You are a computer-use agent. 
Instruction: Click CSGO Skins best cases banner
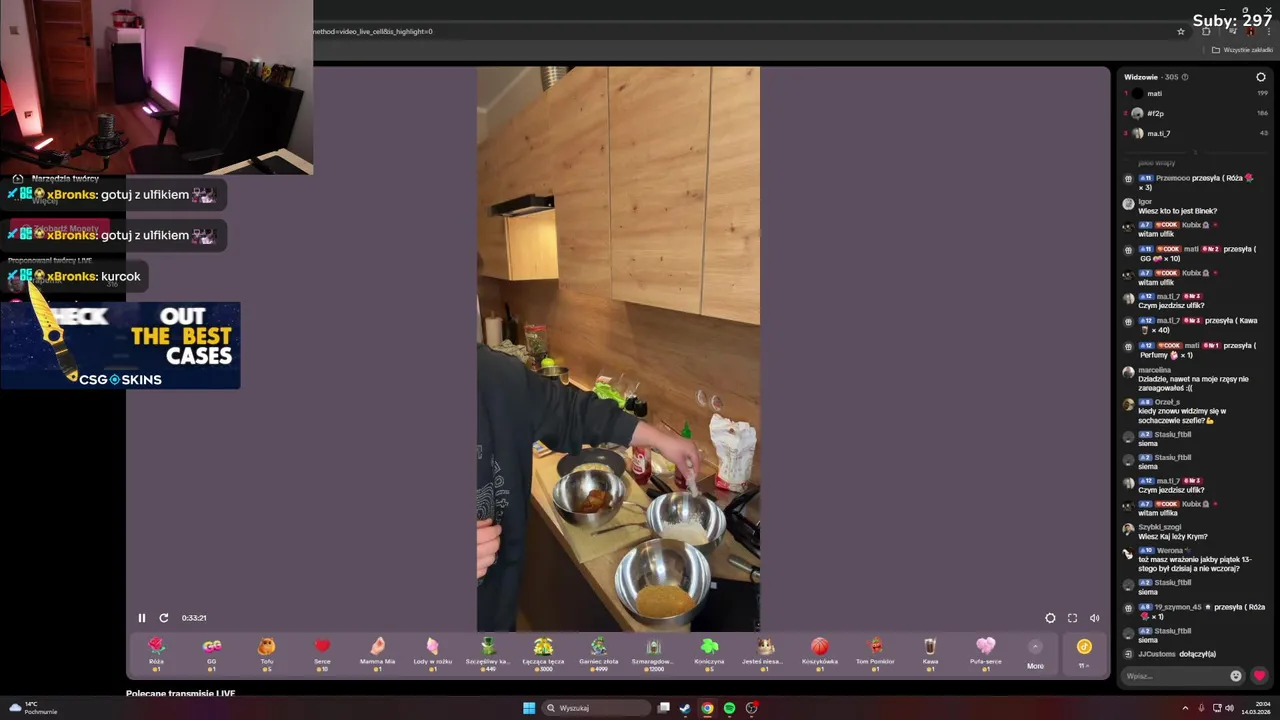pyautogui.click(x=120, y=345)
